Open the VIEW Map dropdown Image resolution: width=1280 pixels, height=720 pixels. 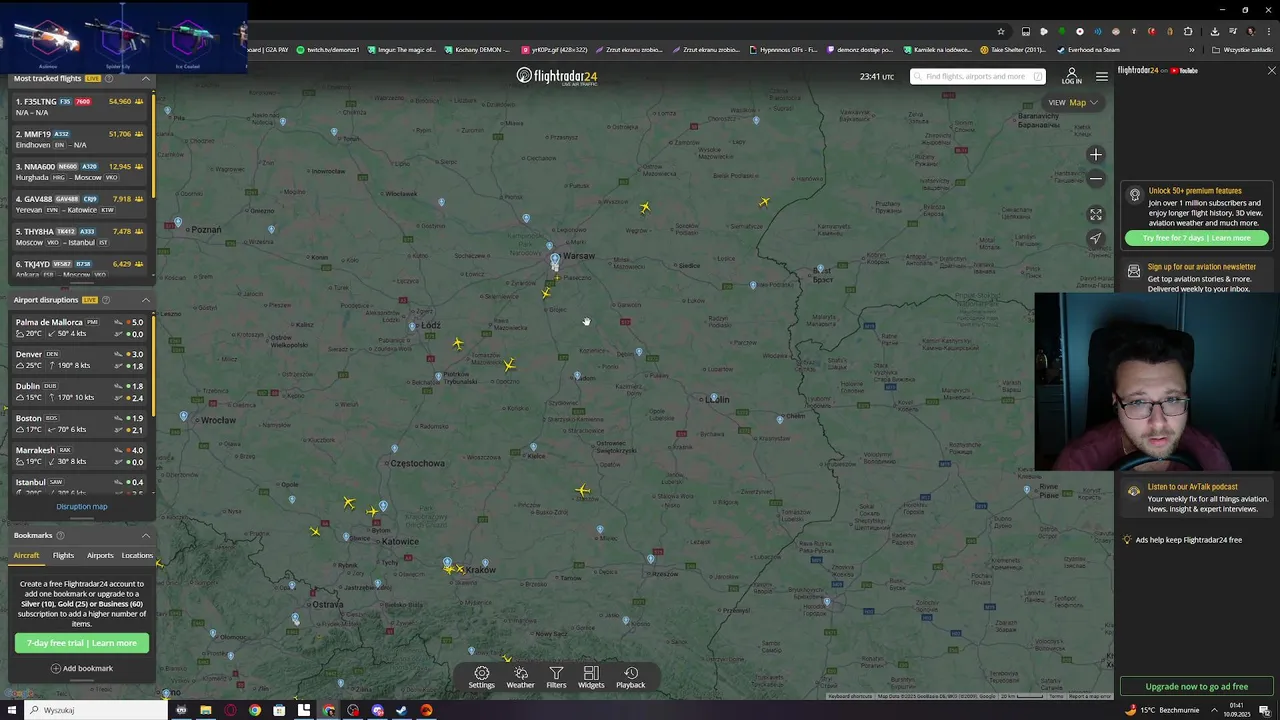(1074, 102)
